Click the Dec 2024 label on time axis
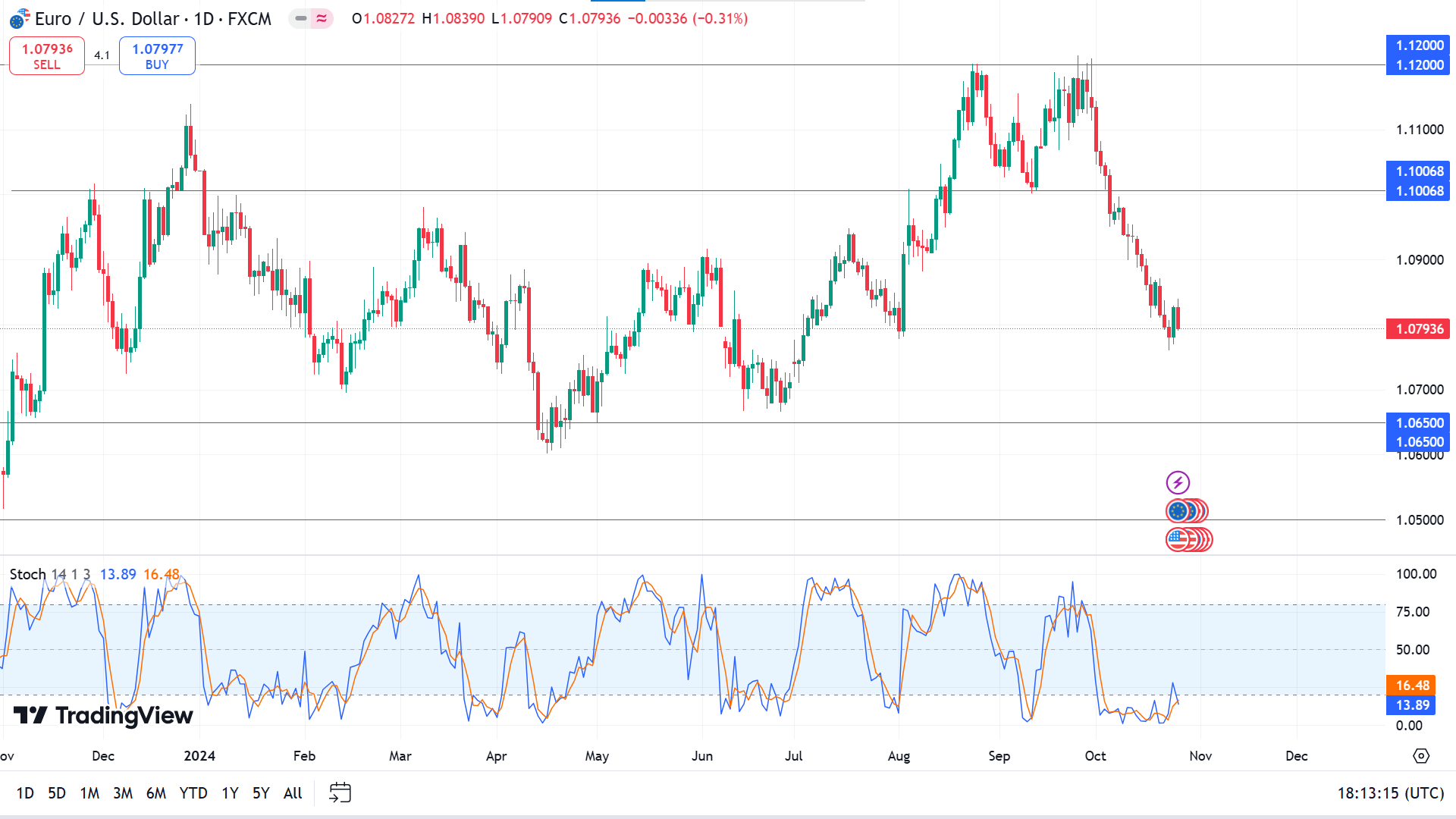 pos(1297,756)
